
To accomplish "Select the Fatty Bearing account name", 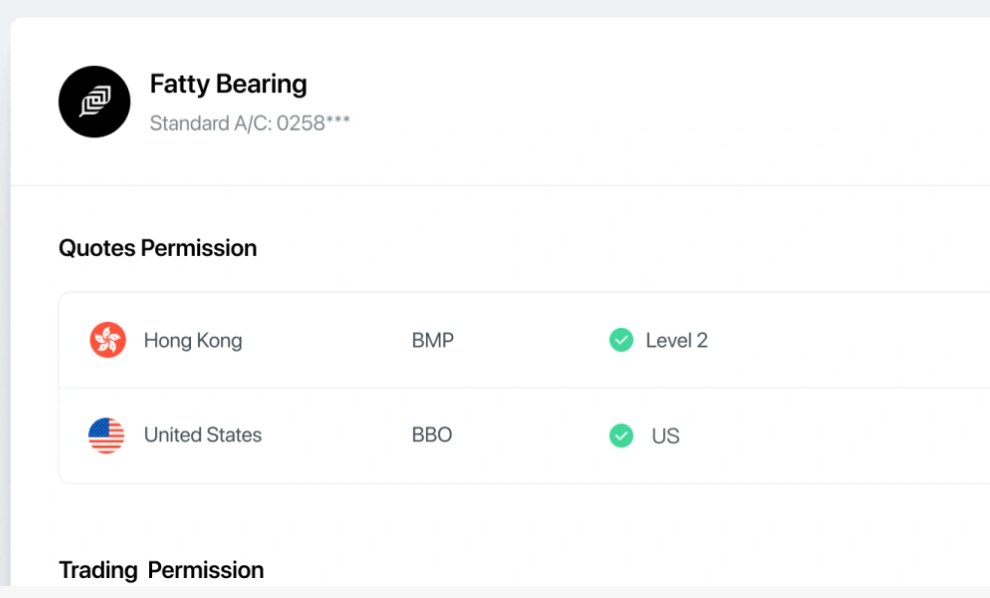I will 229,84.
